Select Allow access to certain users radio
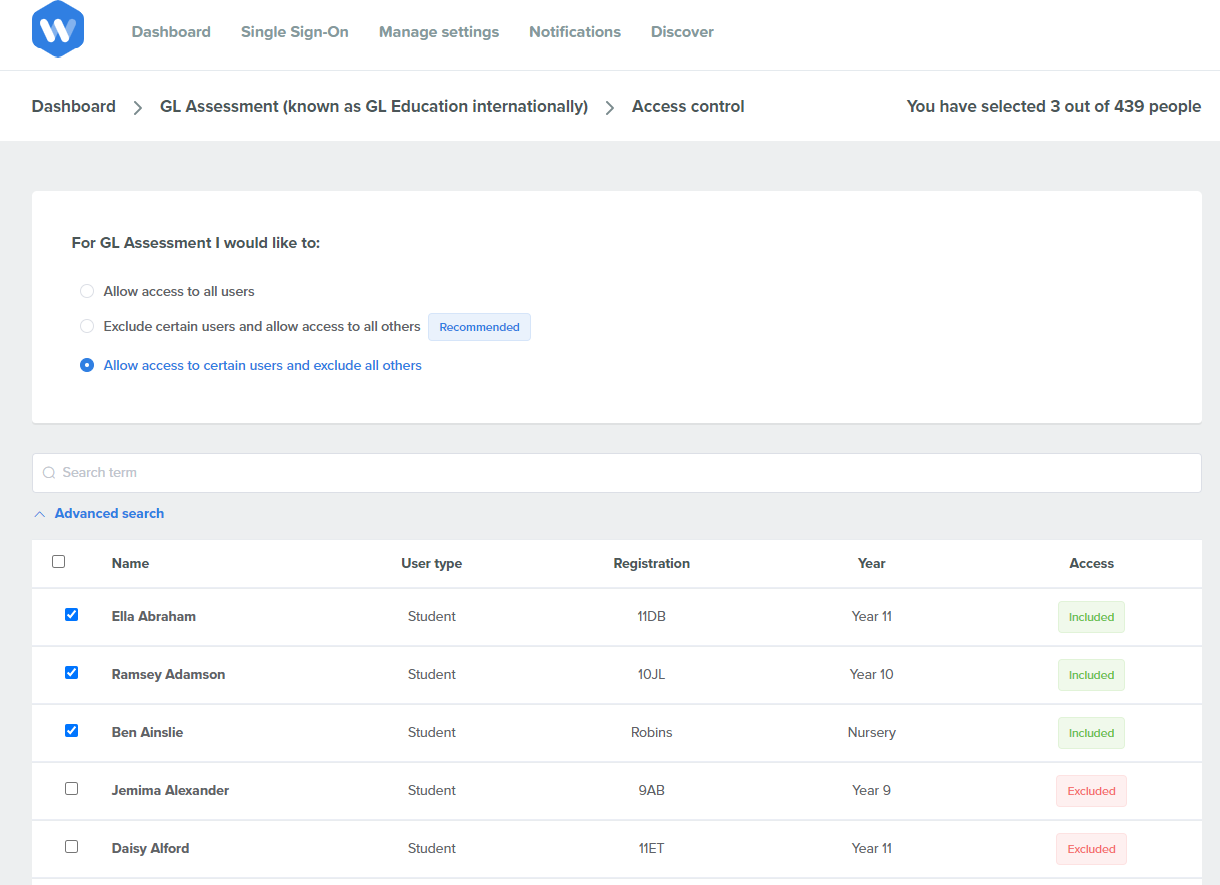This screenshot has width=1220, height=885. coord(87,366)
